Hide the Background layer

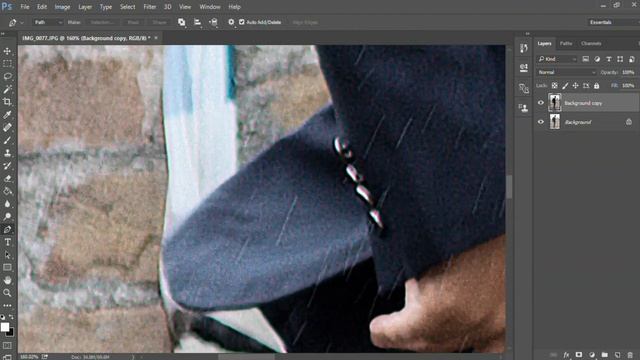tap(541, 122)
